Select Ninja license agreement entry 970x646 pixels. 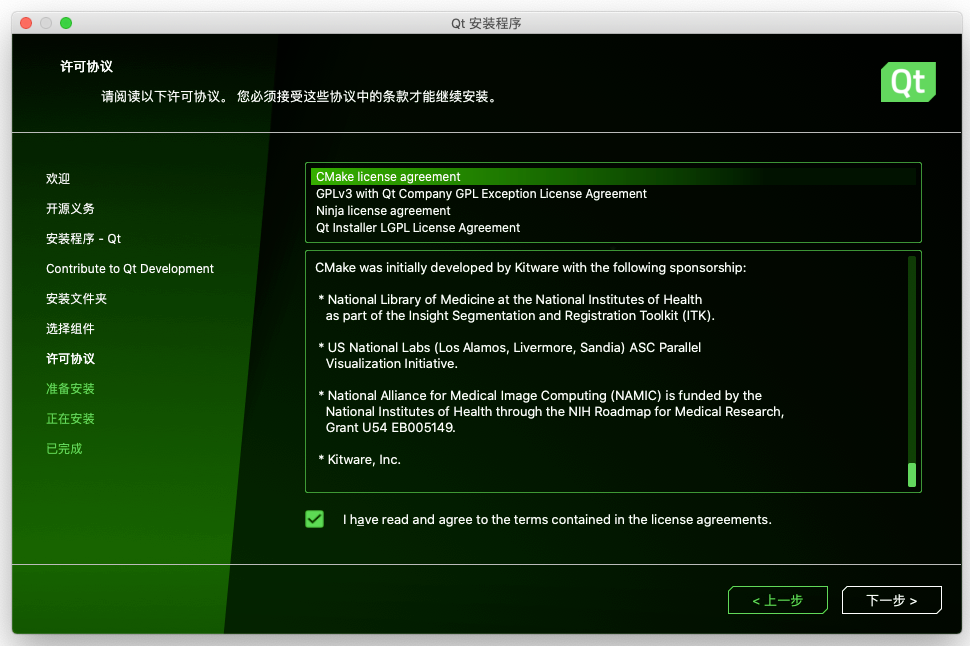[x=613, y=210]
